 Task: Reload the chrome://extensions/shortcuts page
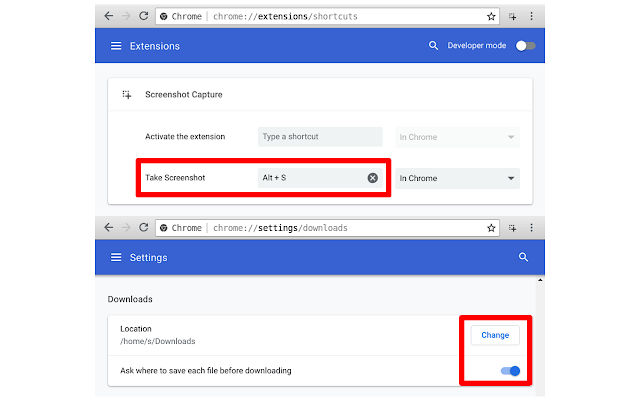coord(144,17)
